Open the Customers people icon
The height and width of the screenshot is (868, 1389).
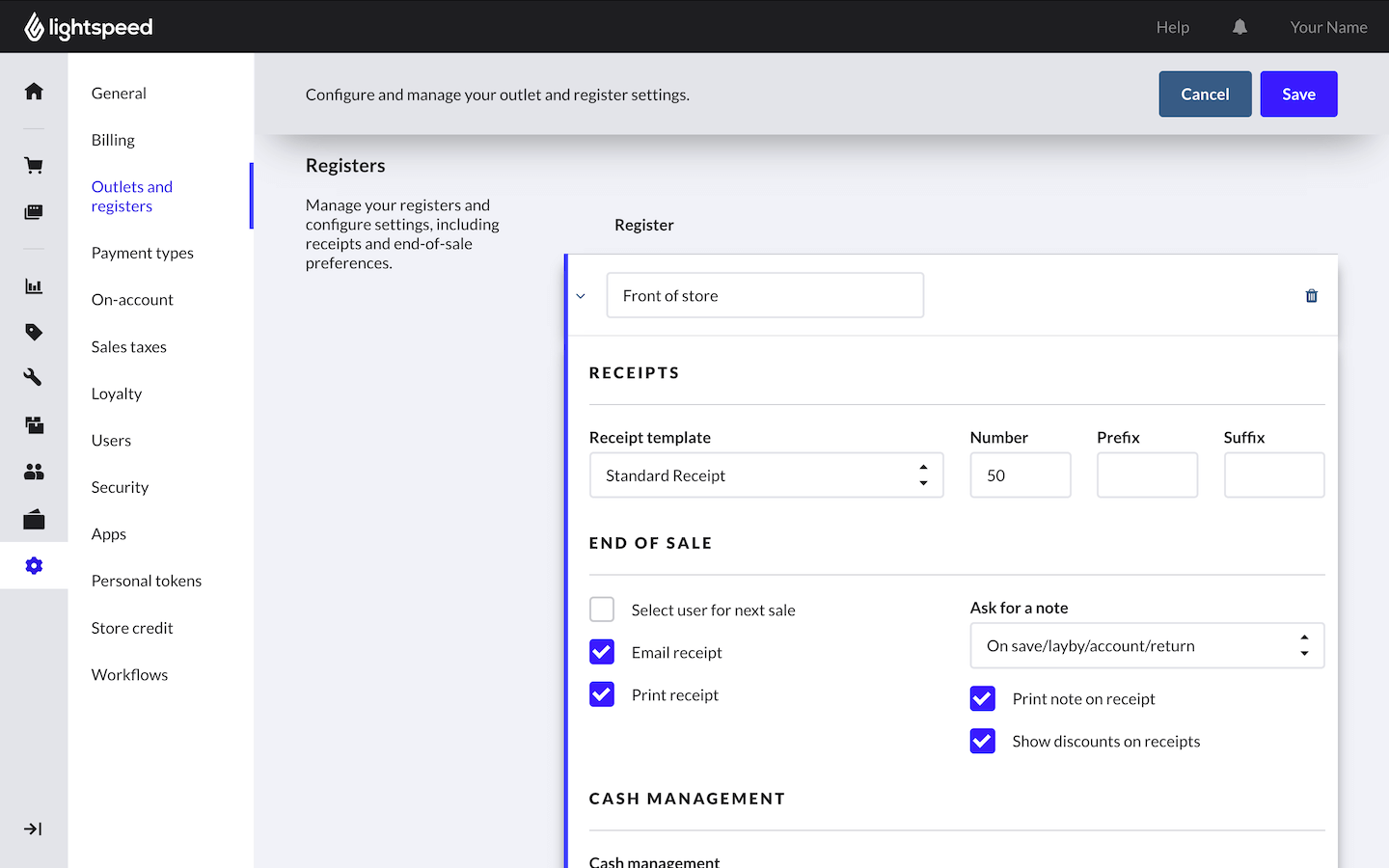[34, 472]
